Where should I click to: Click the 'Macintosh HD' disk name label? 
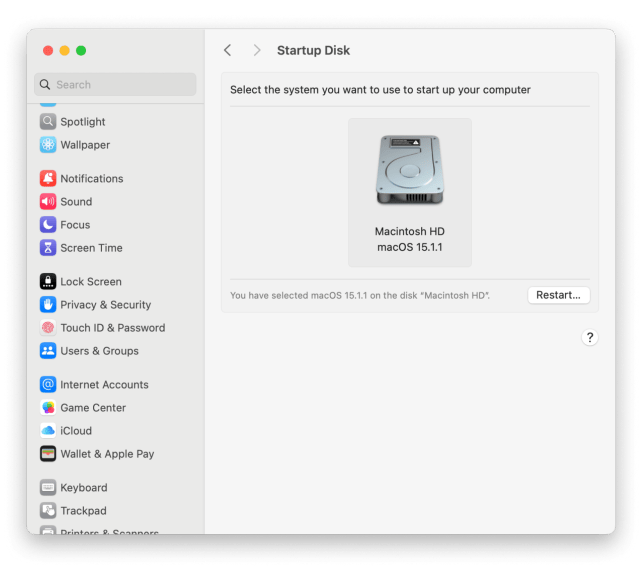tap(410, 231)
